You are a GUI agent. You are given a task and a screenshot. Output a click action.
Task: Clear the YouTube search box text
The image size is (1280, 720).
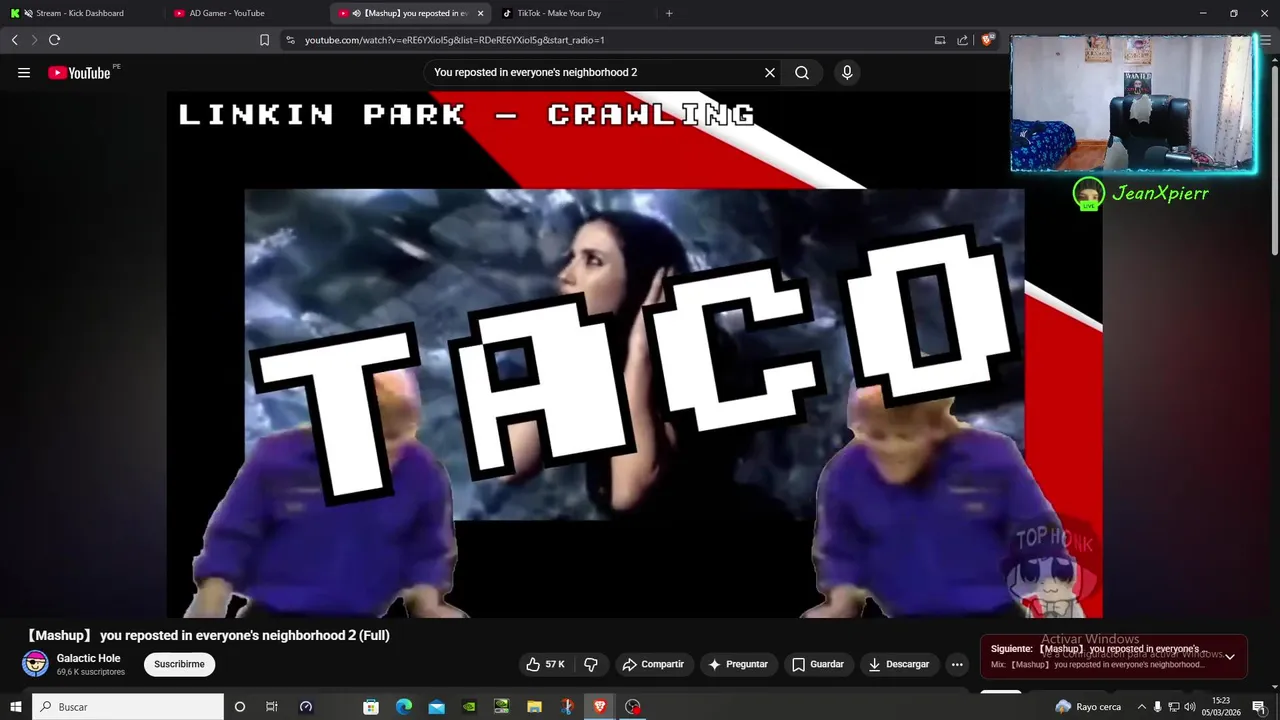(x=770, y=72)
